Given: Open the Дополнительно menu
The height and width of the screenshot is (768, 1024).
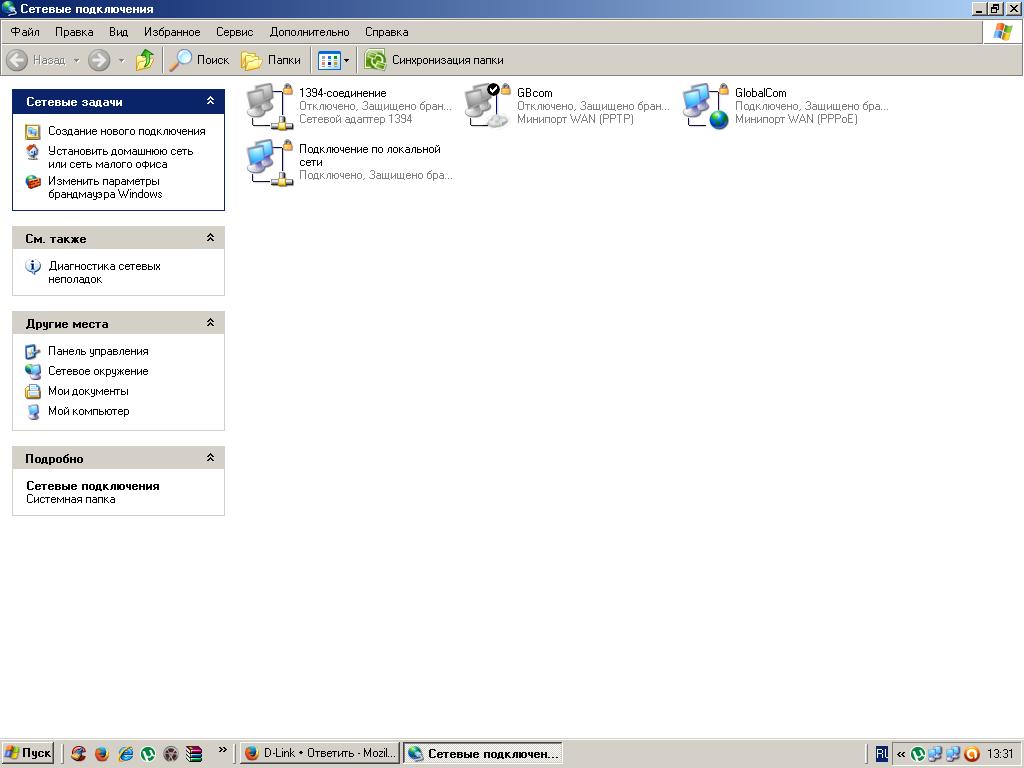Looking at the screenshot, I should 310,32.
